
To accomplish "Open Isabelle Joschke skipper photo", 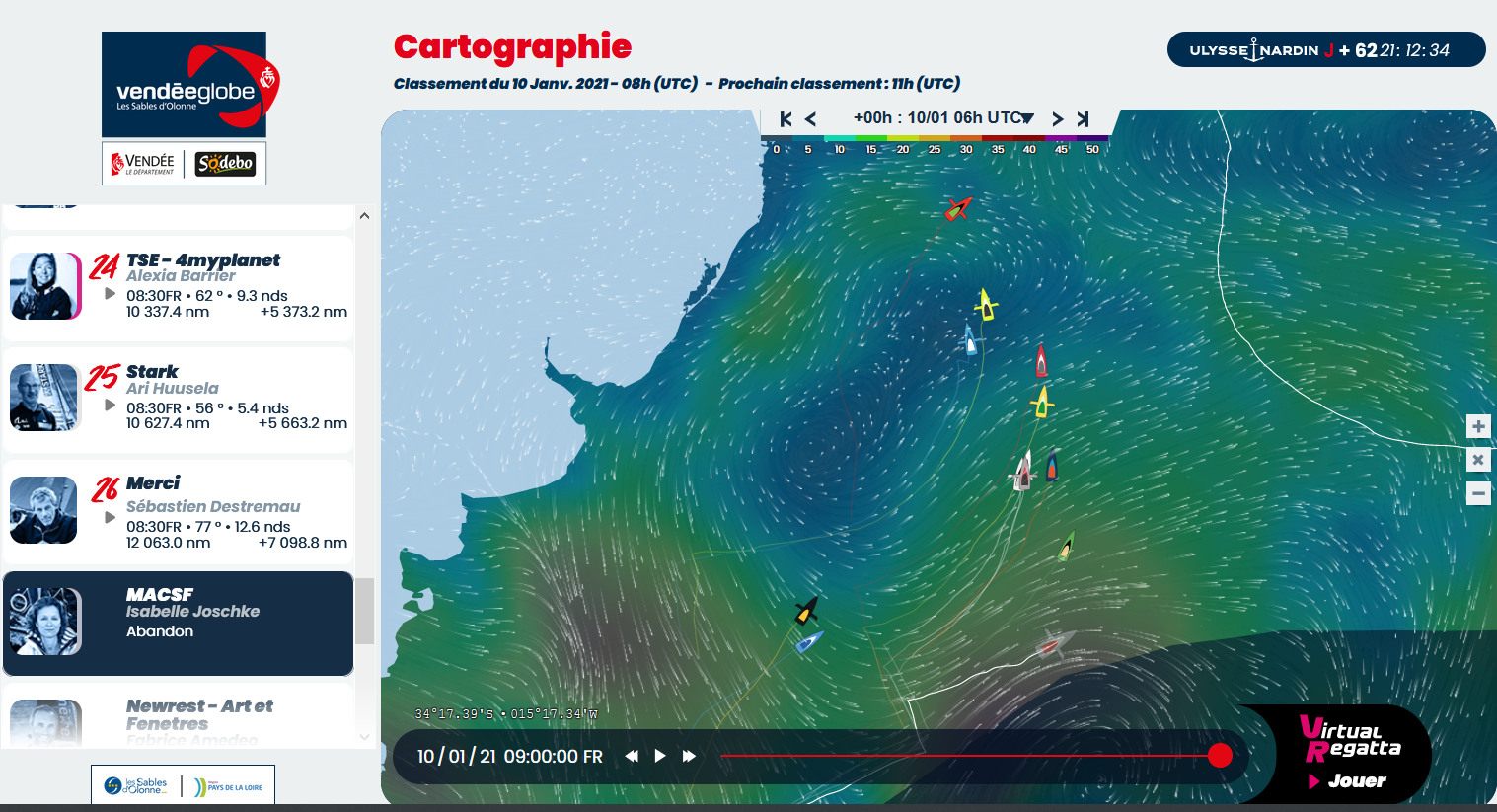I will [x=45, y=622].
